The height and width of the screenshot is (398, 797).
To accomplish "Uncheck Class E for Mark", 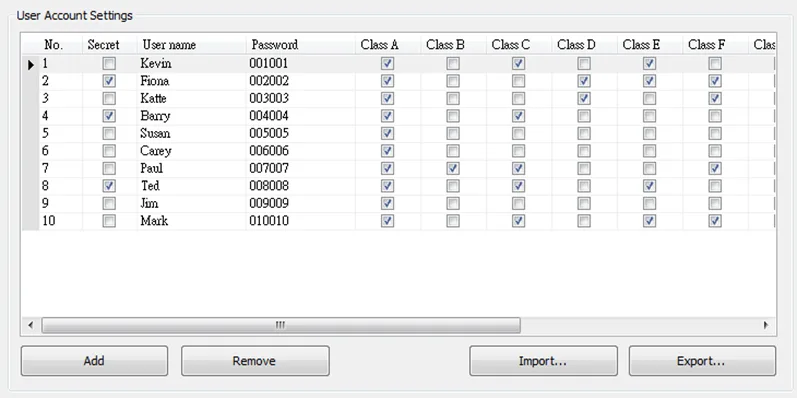I will pos(649,221).
